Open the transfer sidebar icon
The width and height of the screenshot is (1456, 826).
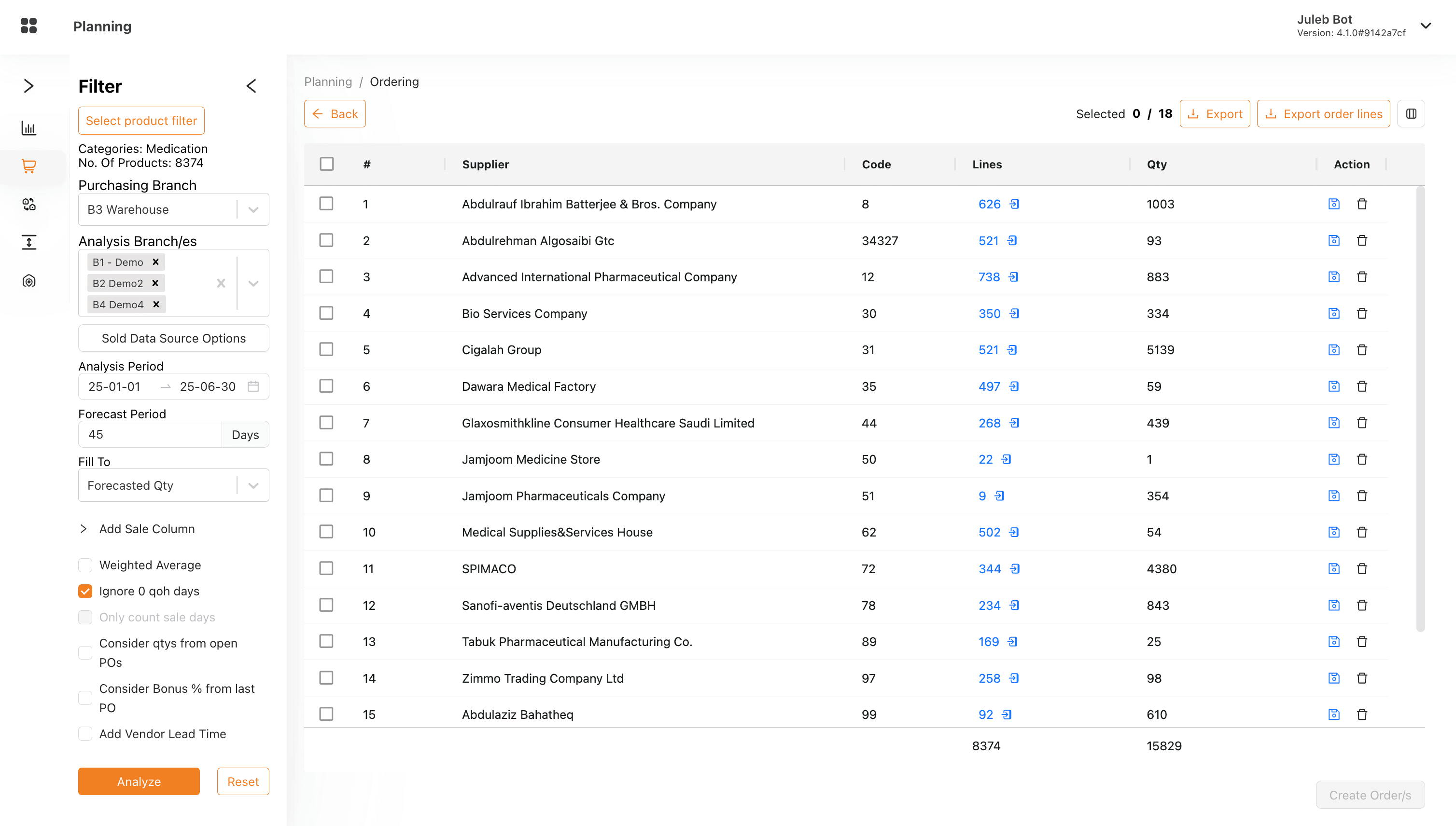click(28, 204)
